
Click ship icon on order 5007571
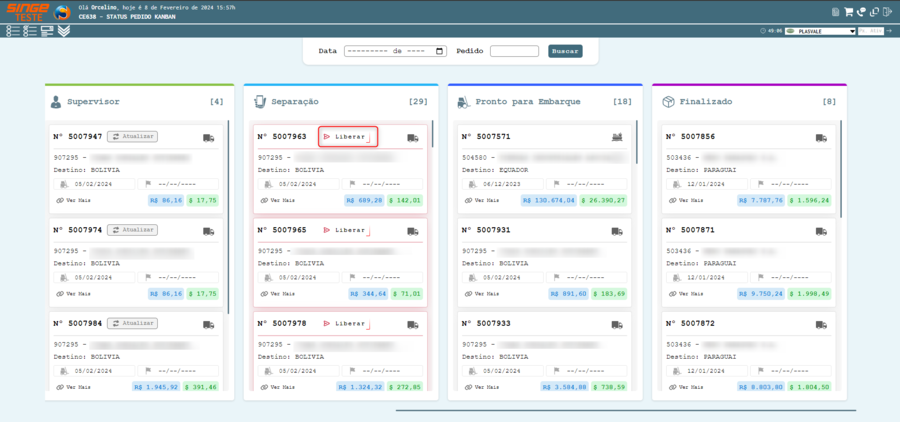tap(617, 137)
